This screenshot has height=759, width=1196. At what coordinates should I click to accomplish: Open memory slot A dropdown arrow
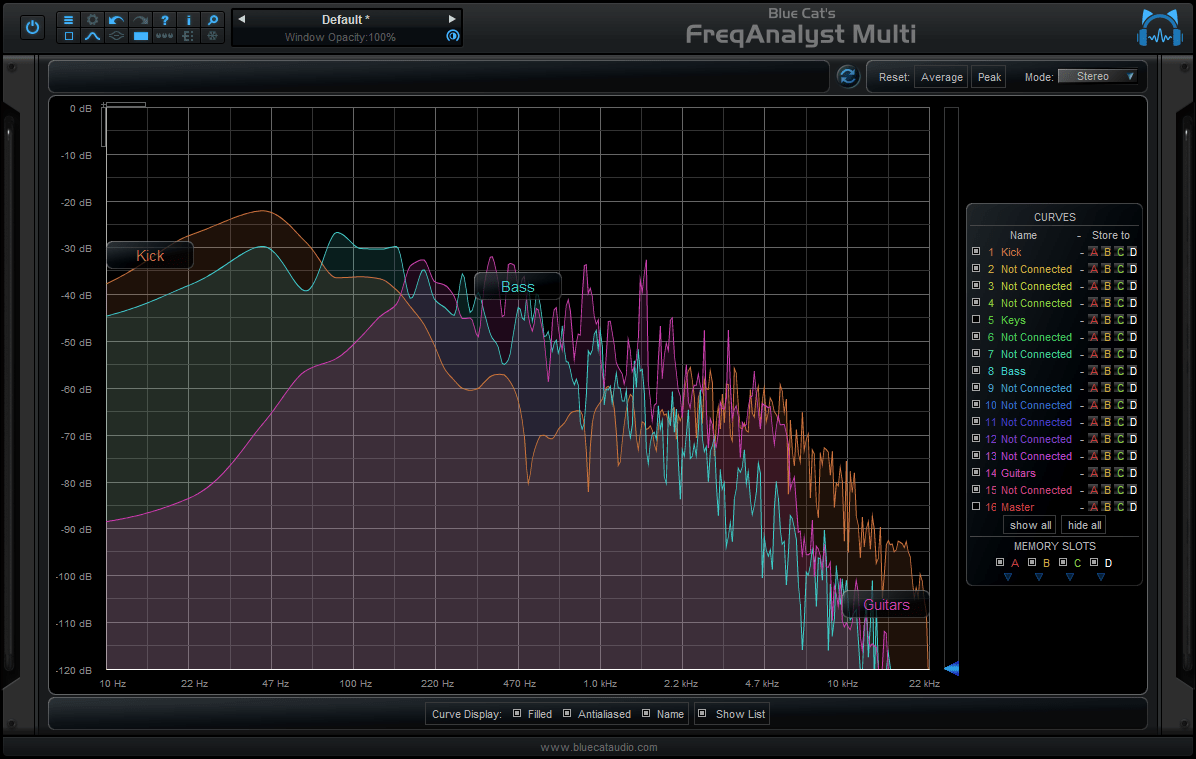pos(1007,576)
